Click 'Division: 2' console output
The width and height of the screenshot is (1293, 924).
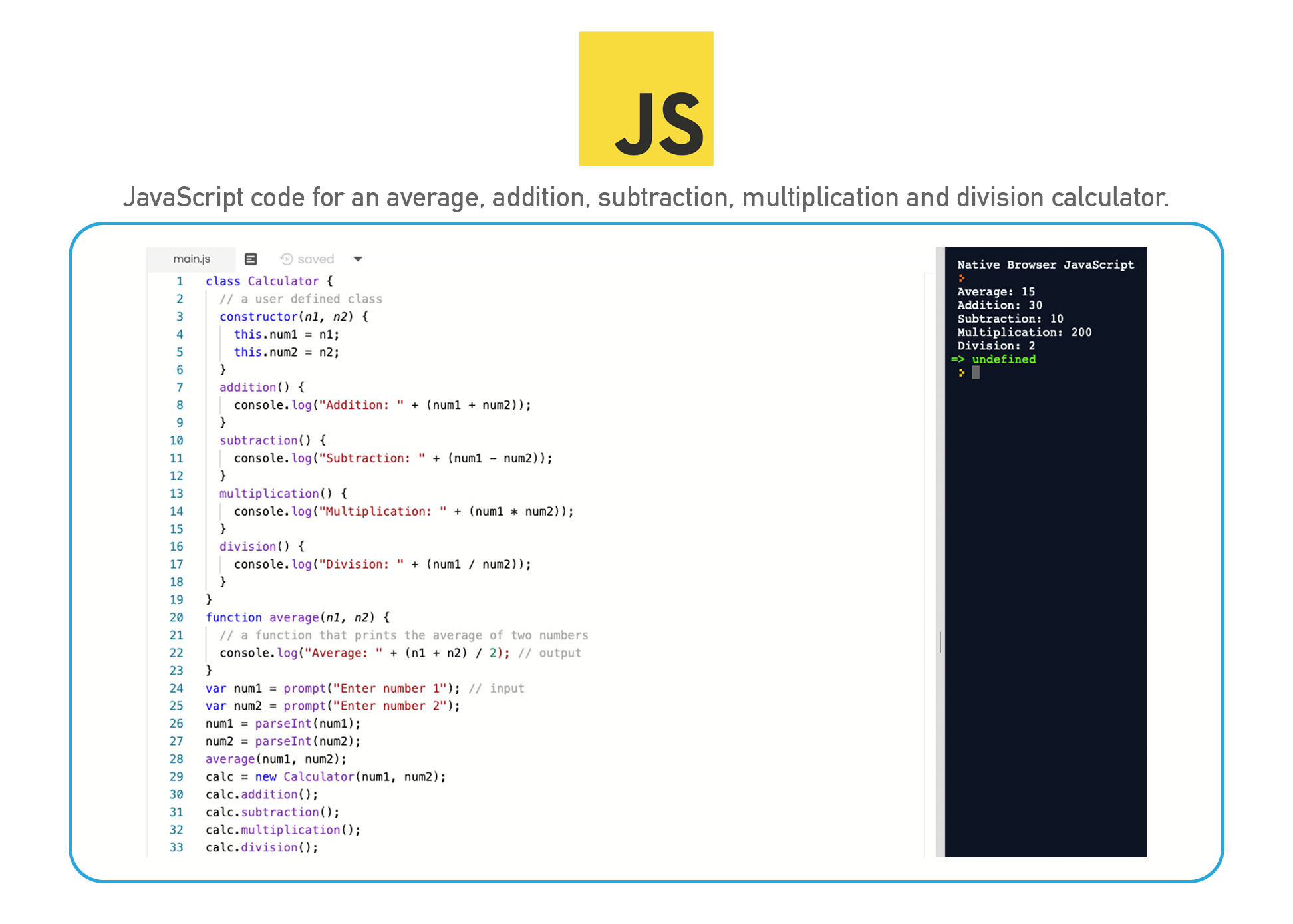[x=996, y=345]
